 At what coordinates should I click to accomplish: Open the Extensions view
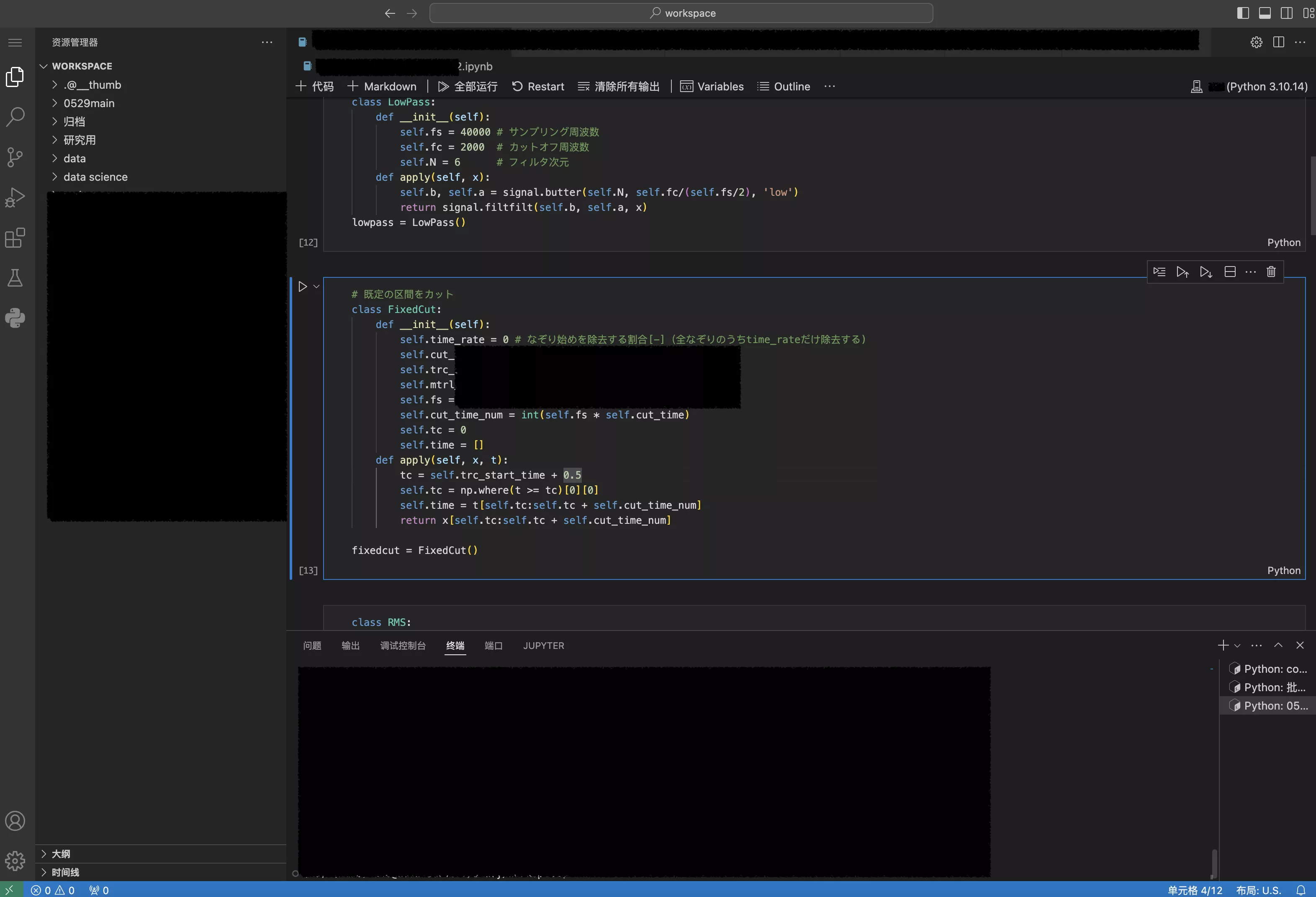15,238
